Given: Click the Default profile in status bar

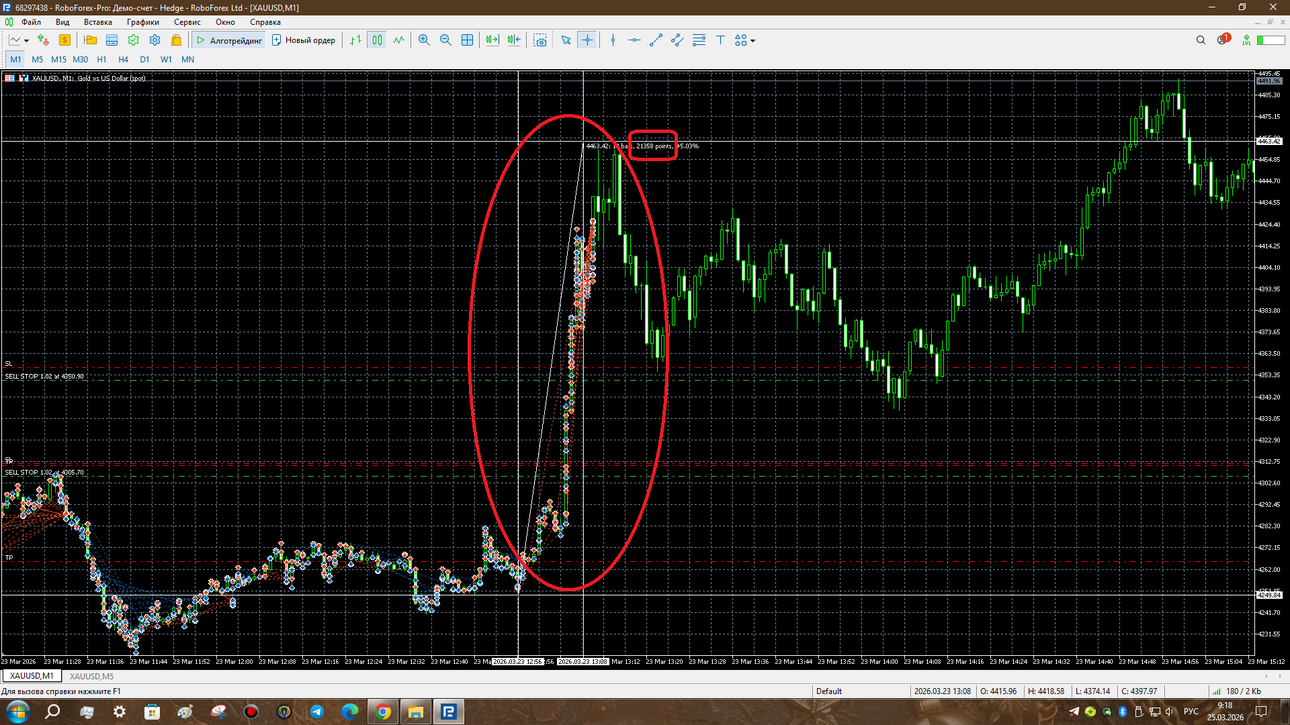Looking at the screenshot, I should coord(829,691).
